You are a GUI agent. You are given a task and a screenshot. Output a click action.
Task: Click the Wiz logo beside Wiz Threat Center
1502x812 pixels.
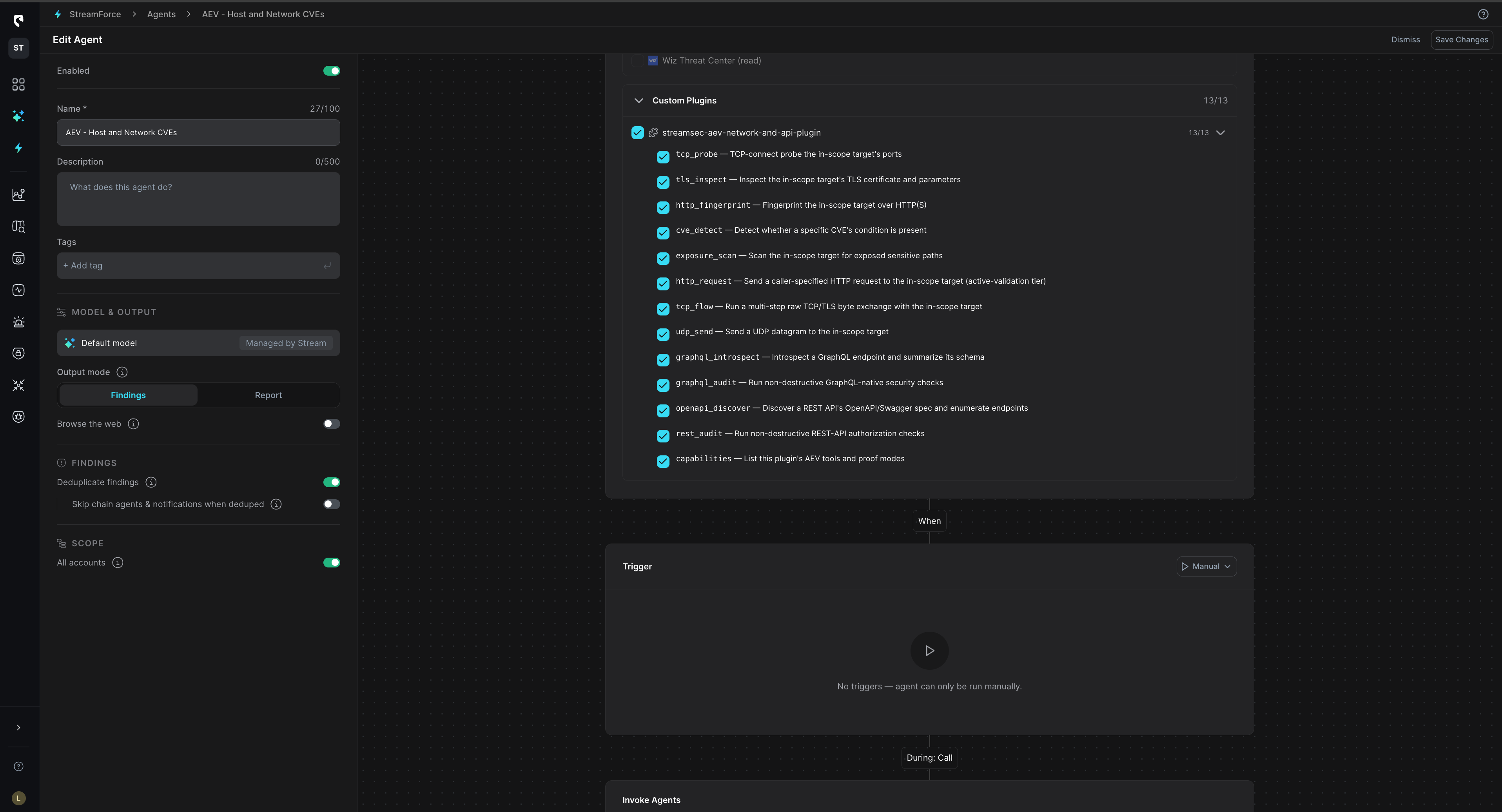(653, 61)
